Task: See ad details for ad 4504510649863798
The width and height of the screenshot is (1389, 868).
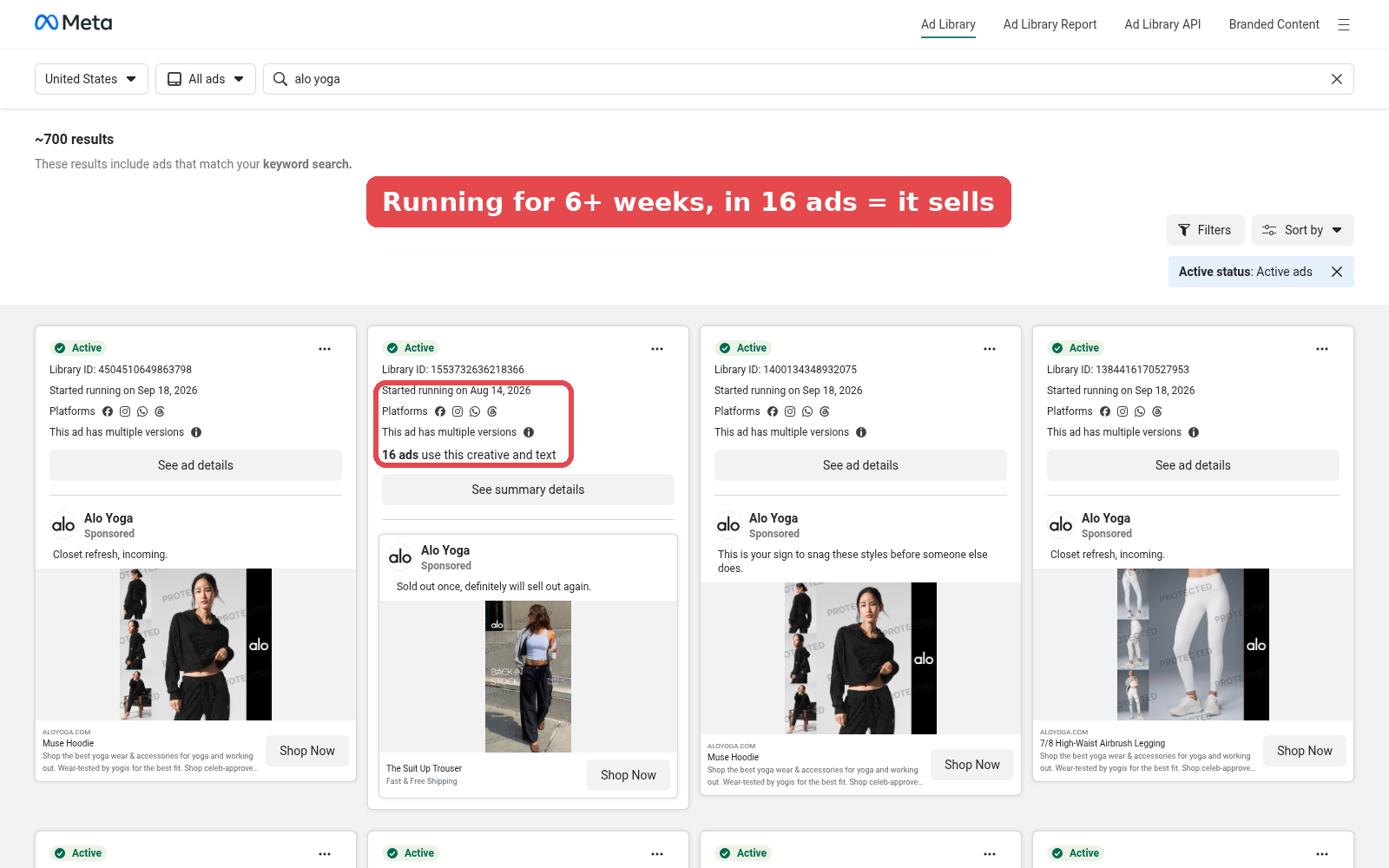Action: tap(195, 465)
